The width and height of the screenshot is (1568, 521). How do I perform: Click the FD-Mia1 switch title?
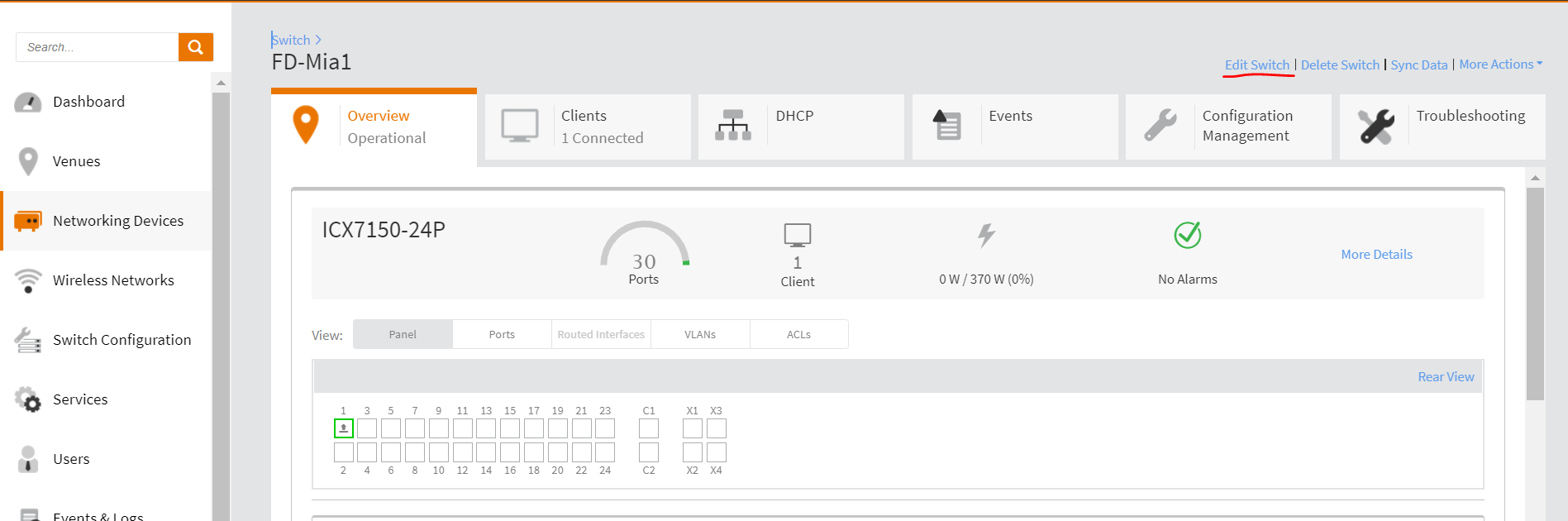(x=312, y=62)
